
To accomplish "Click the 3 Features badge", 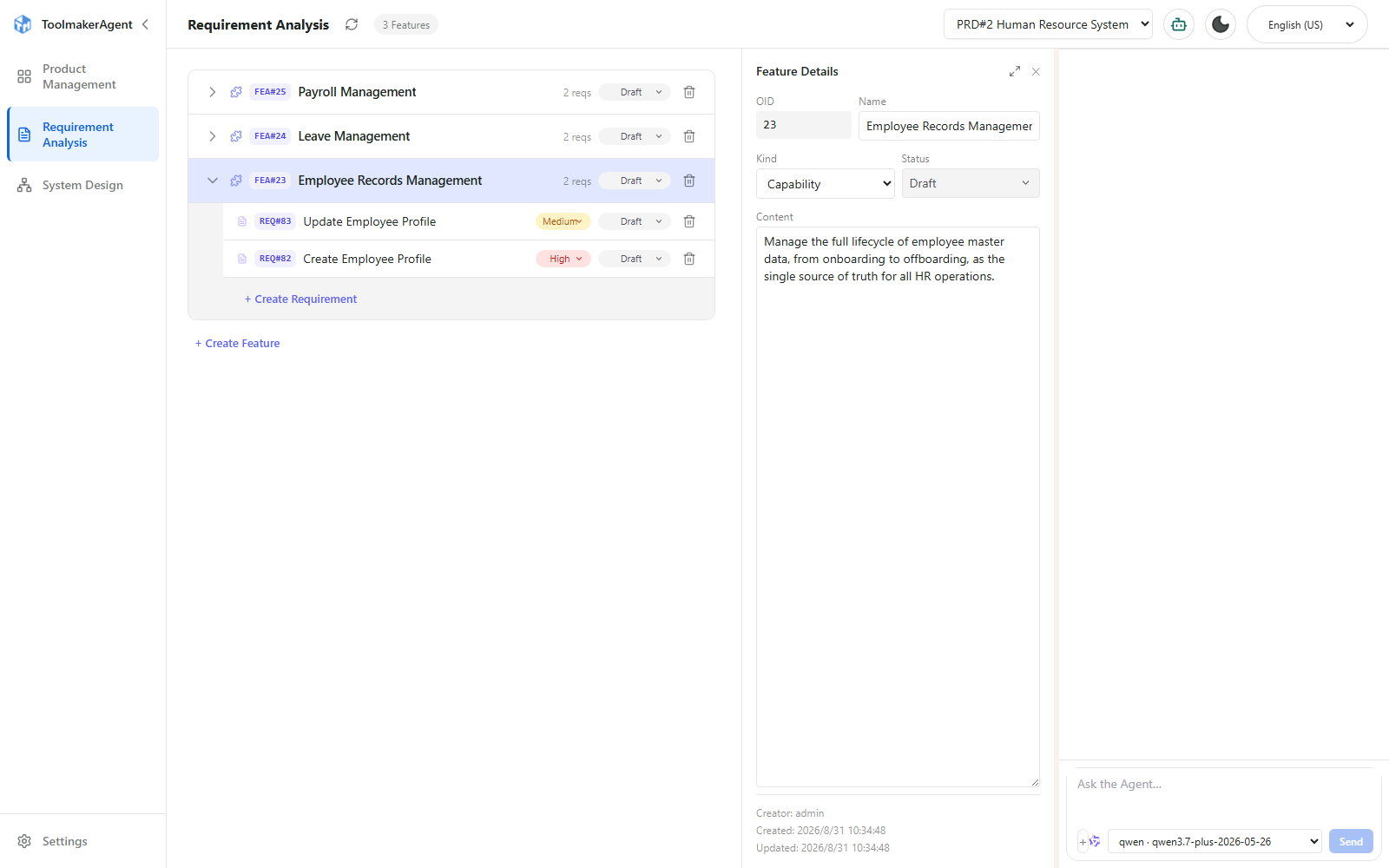I will pyautogui.click(x=406, y=25).
